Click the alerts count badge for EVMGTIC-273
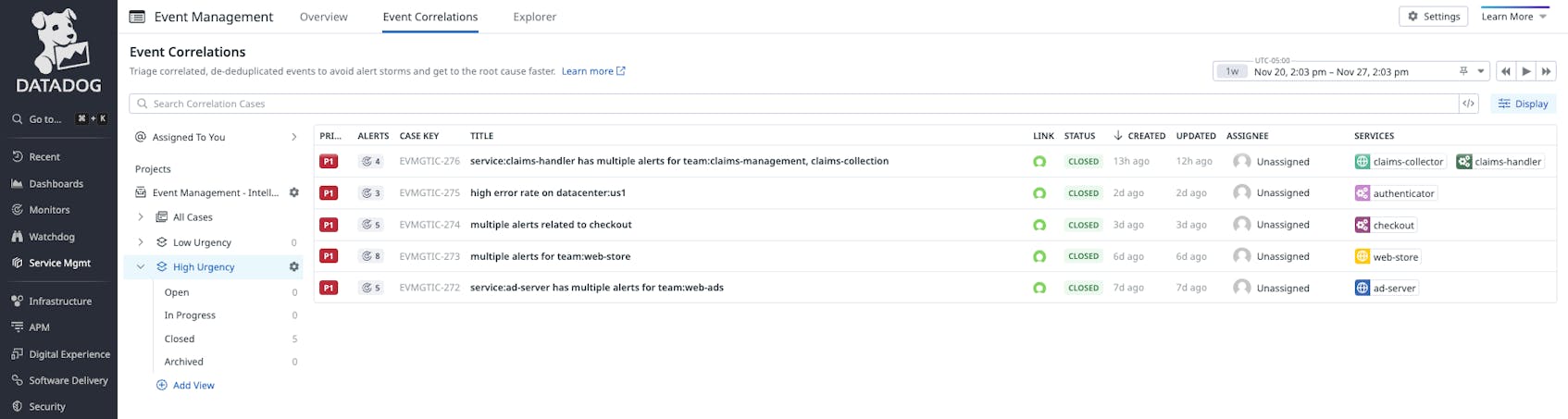Viewport: 1568px width, 419px height. 371,256
